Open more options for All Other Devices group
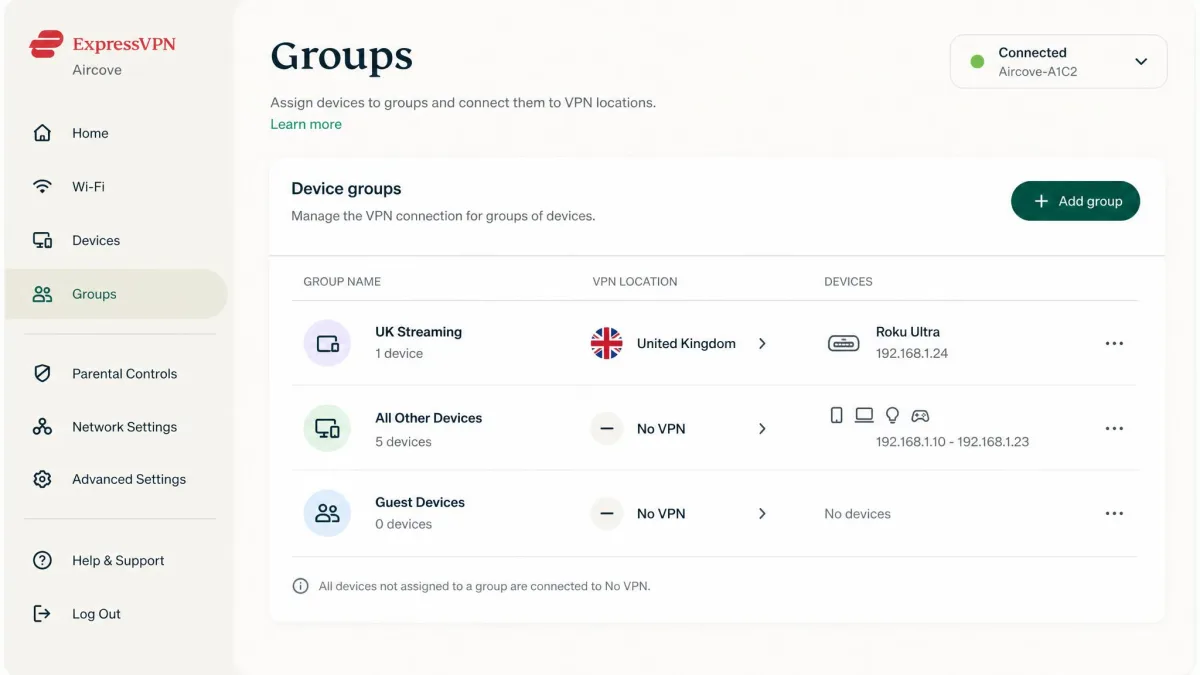This screenshot has height=675, width=1200. (1114, 428)
